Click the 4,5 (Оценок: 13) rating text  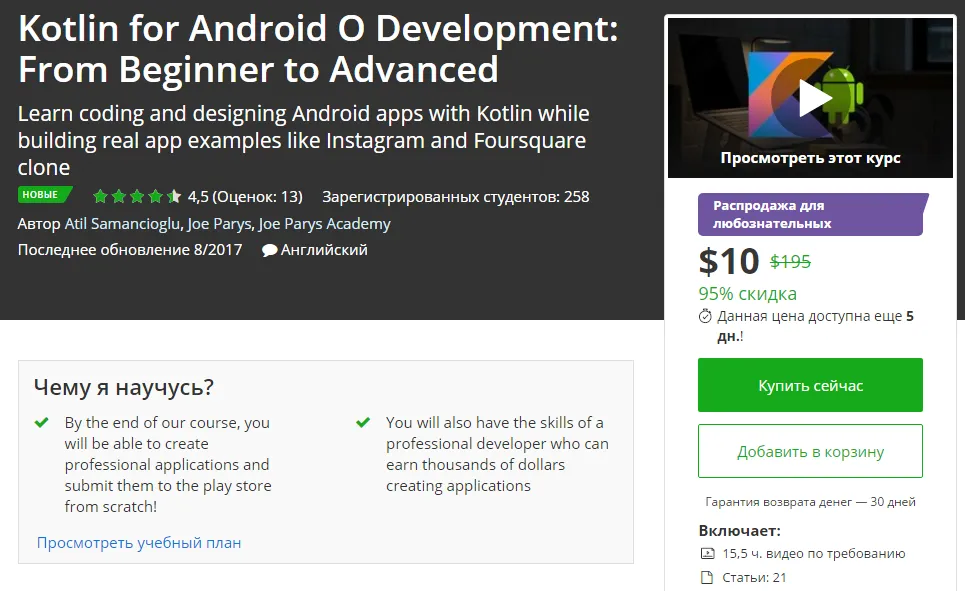[245, 196]
